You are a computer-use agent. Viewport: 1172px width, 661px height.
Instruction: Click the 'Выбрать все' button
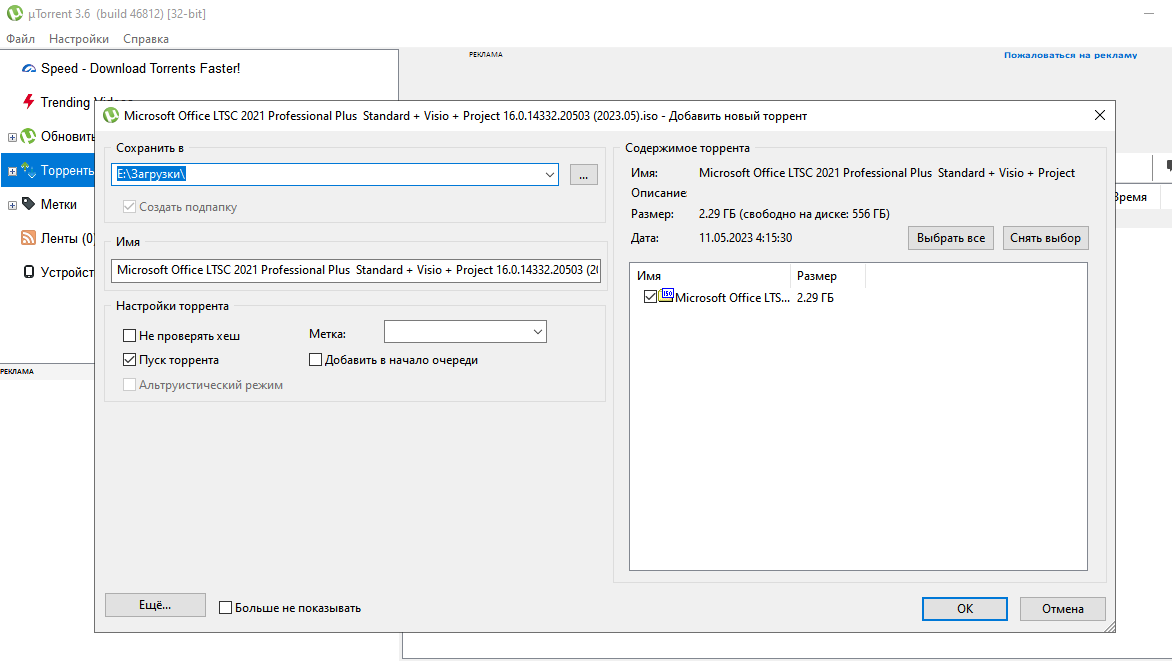pyautogui.click(x=951, y=238)
